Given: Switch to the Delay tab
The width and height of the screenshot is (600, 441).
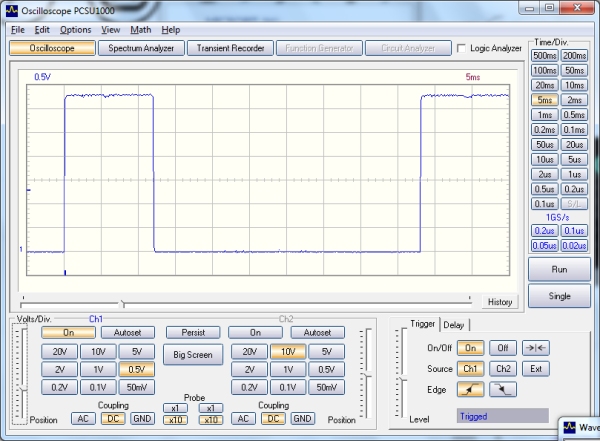Looking at the screenshot, I should click(x=454, y=324).
